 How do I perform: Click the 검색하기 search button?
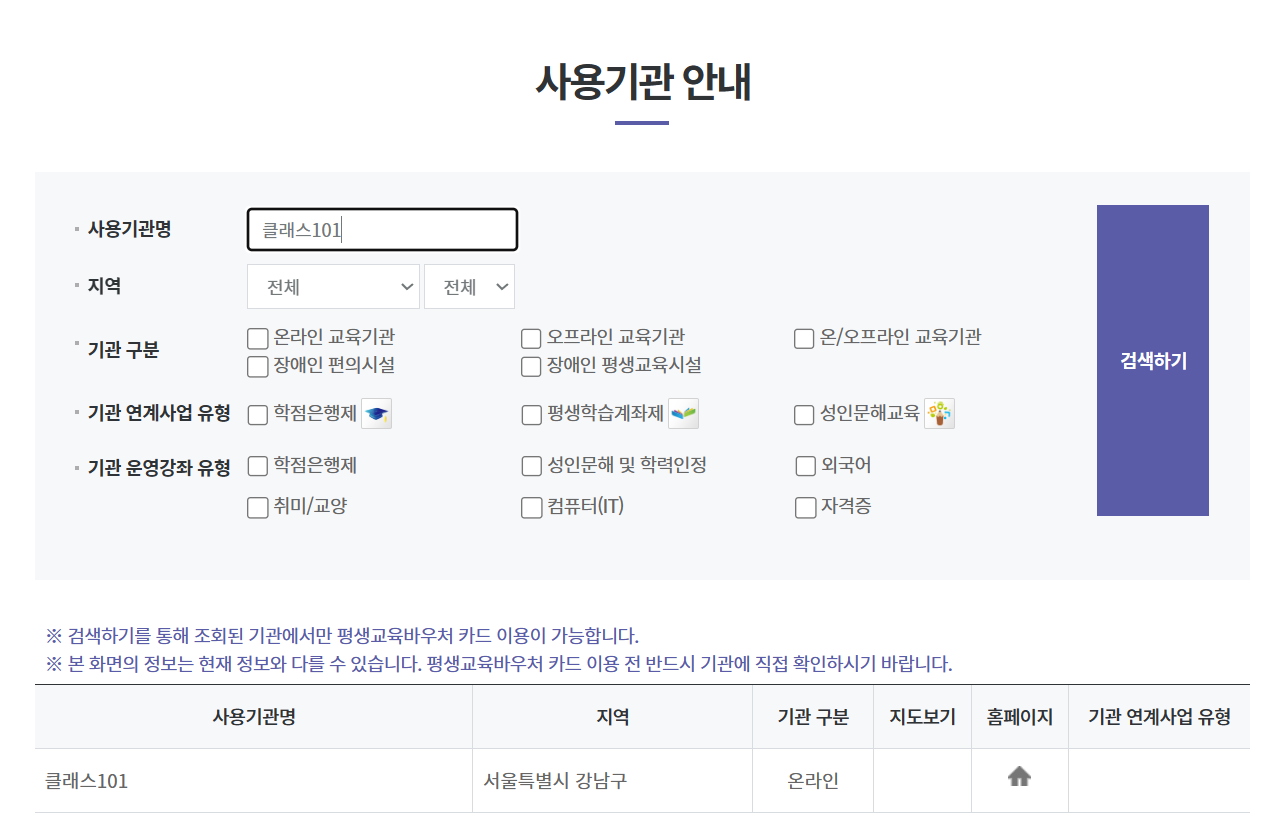point(1153,361)
